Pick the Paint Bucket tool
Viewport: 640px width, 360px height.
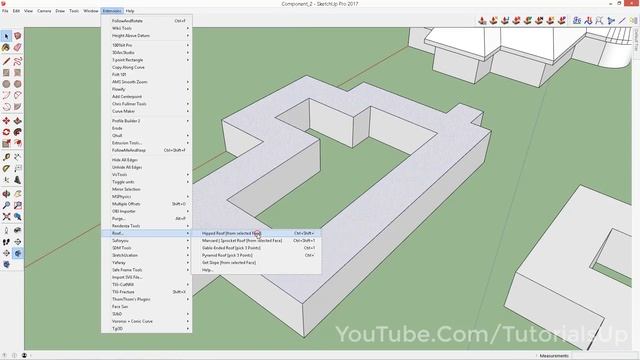[6, 48]
